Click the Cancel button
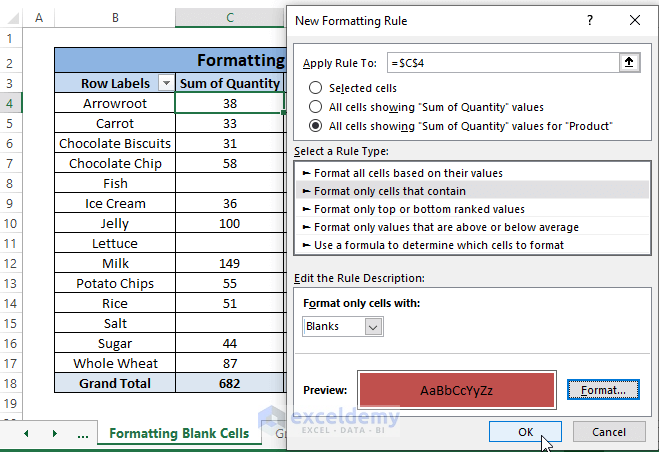 coord(609,432)
